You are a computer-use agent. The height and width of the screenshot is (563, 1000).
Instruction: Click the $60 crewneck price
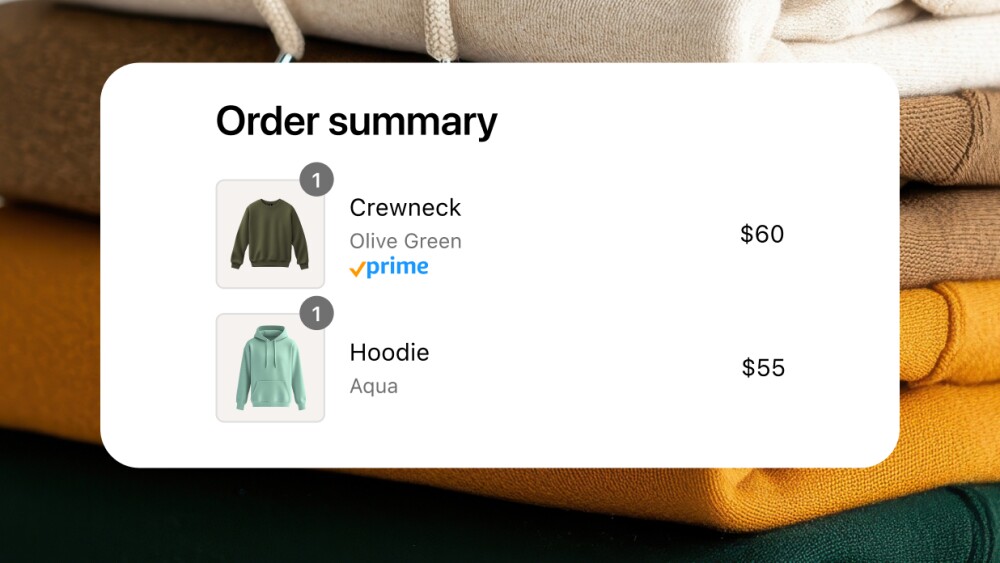pos(762,234)
